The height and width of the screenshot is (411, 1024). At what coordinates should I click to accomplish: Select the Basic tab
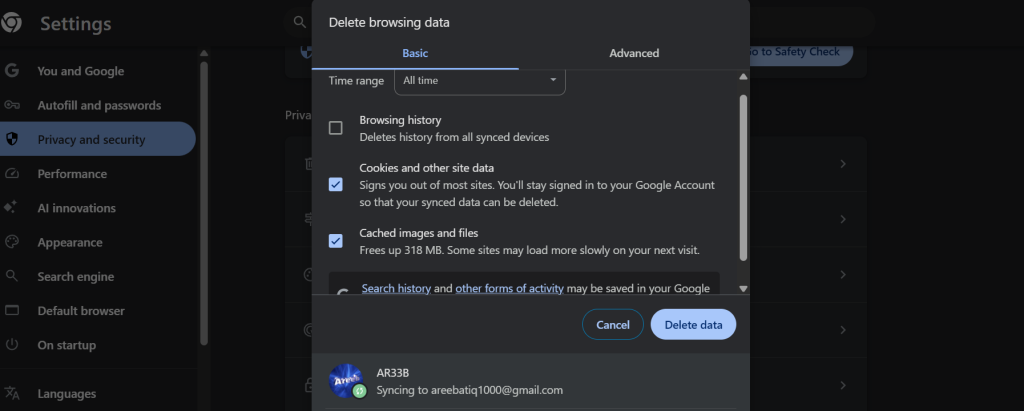[415, 53]
